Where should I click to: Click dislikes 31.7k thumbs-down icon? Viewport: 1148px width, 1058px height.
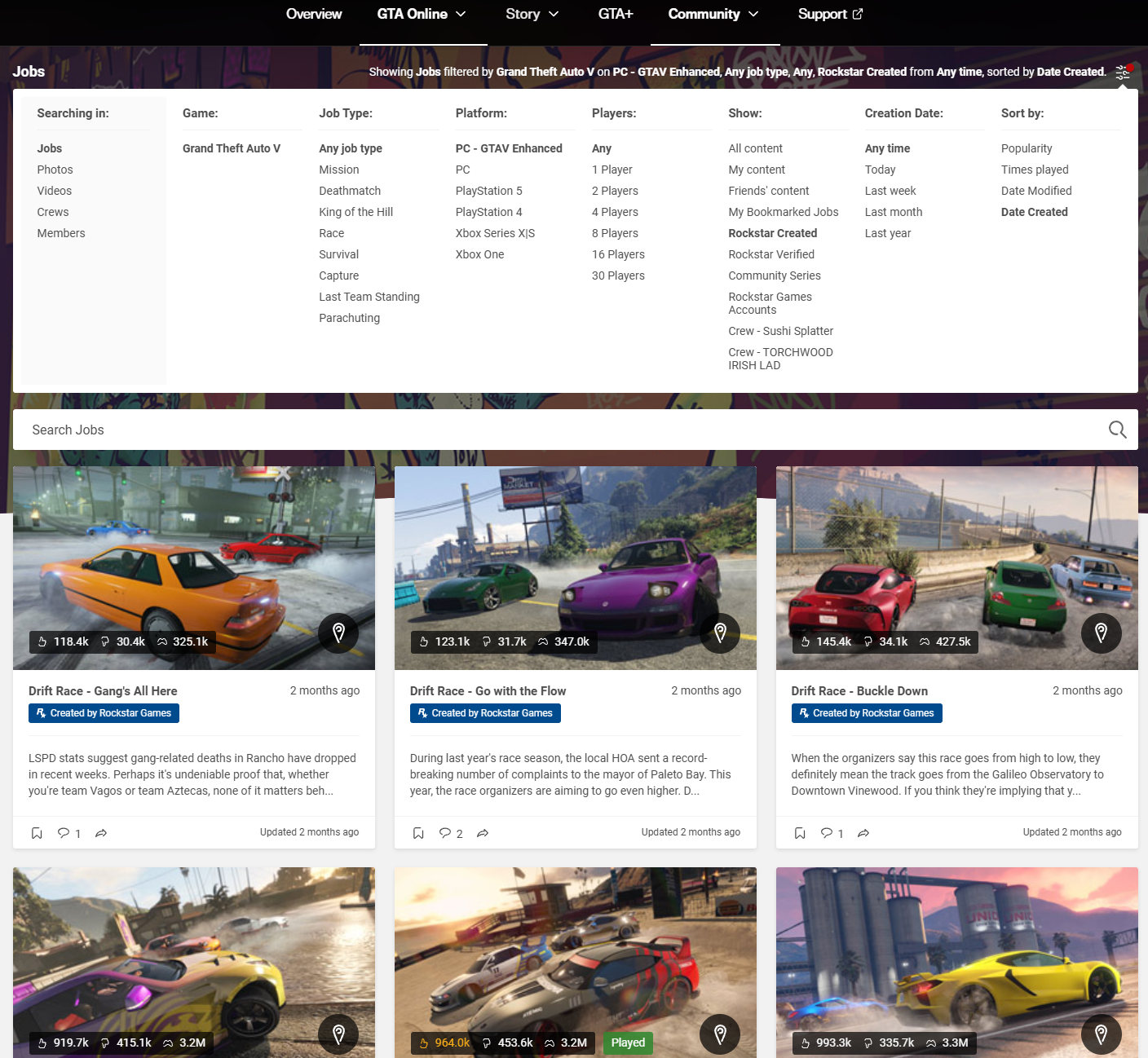[x=487, y=641]
